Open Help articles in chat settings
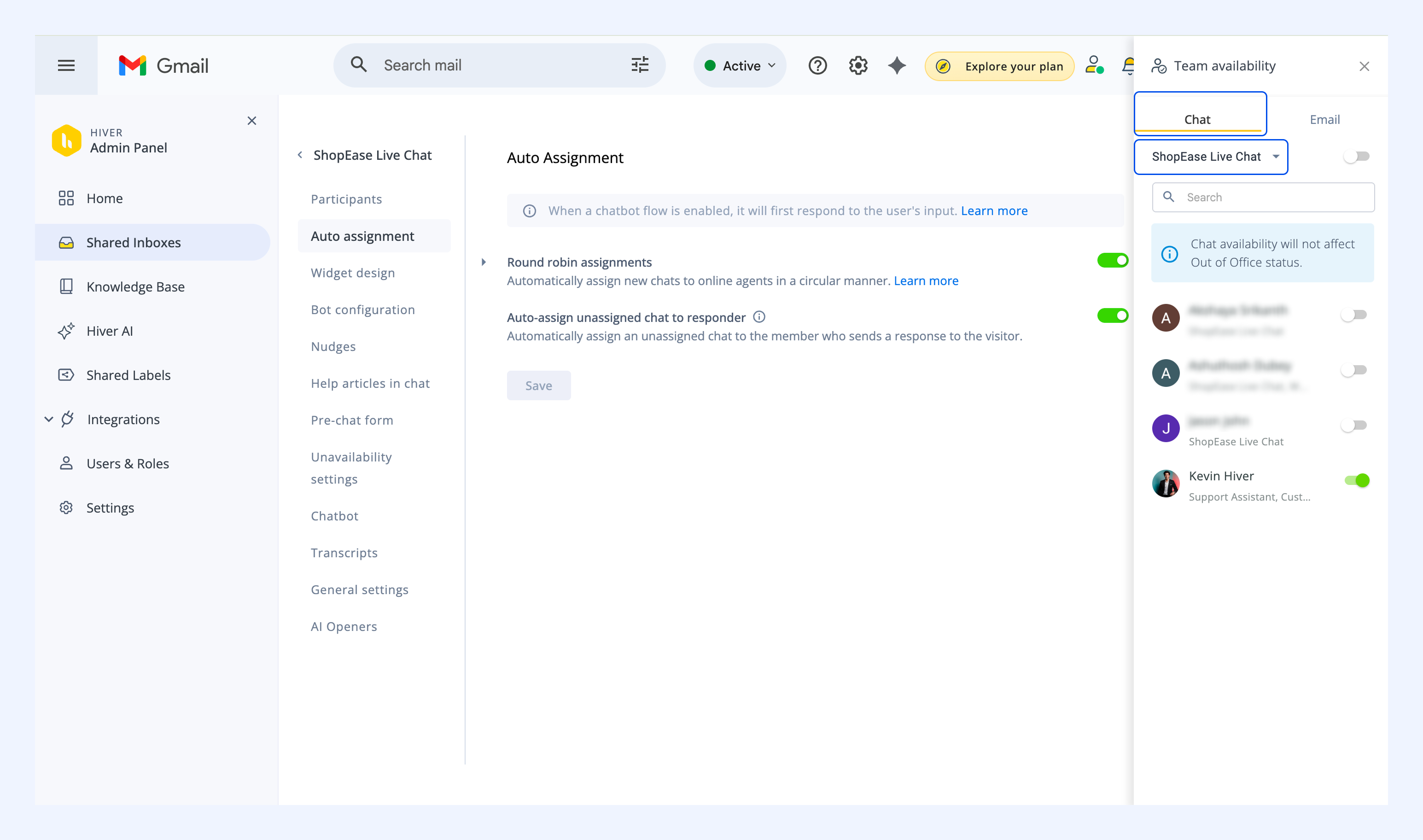Image resolution: width=1423 pixels, height=840 pixels. click(x=370, y=383)
